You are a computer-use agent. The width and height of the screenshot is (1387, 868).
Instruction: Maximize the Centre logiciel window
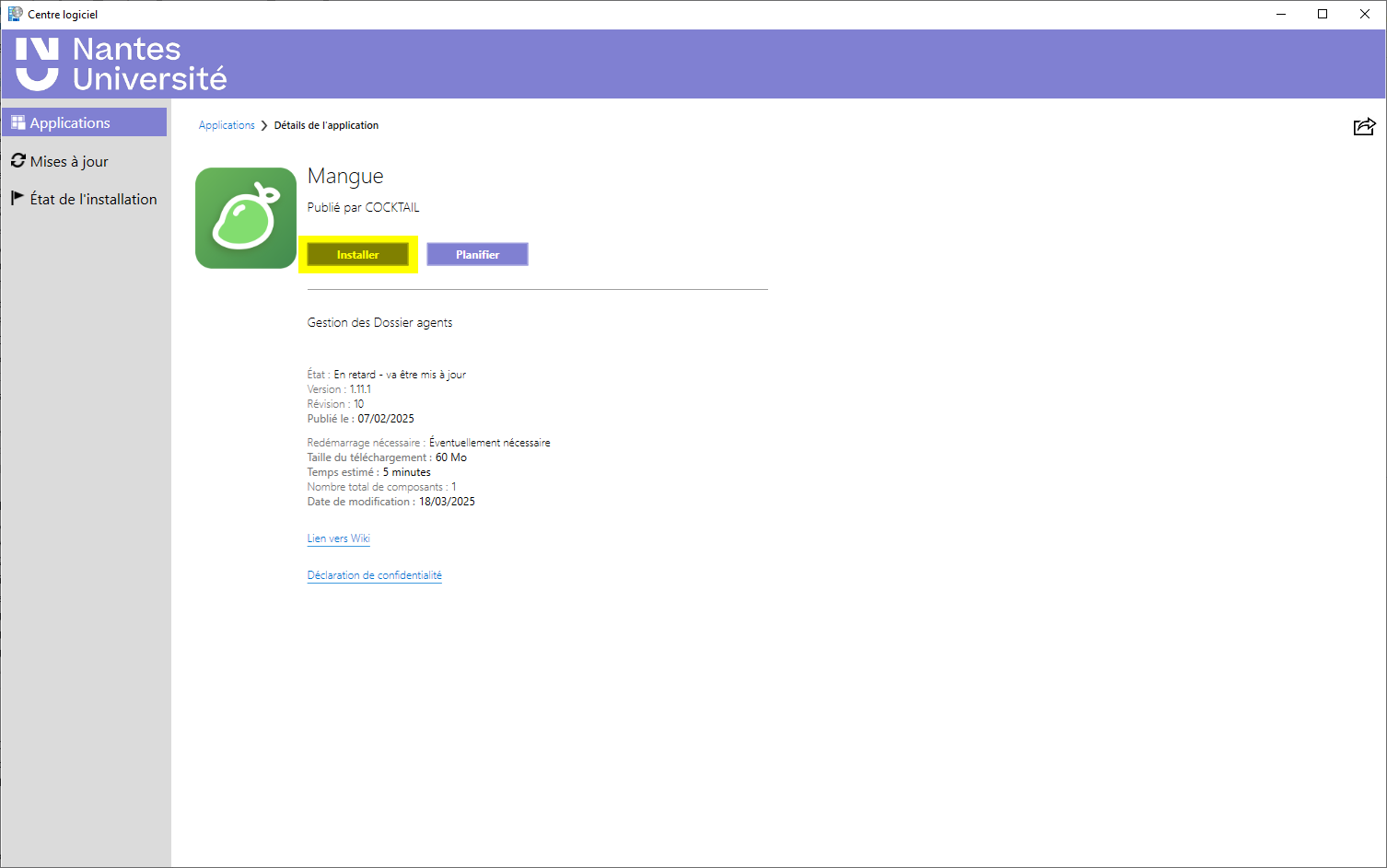click(x=1323, y=14)
